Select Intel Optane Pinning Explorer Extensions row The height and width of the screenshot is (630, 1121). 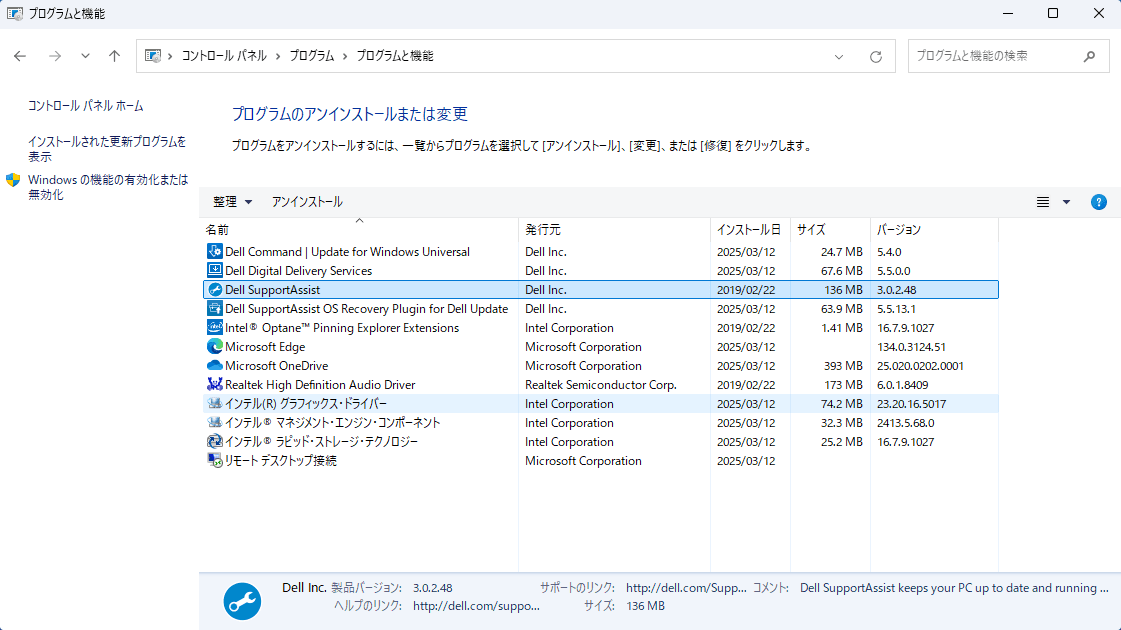tap(601, 328)
